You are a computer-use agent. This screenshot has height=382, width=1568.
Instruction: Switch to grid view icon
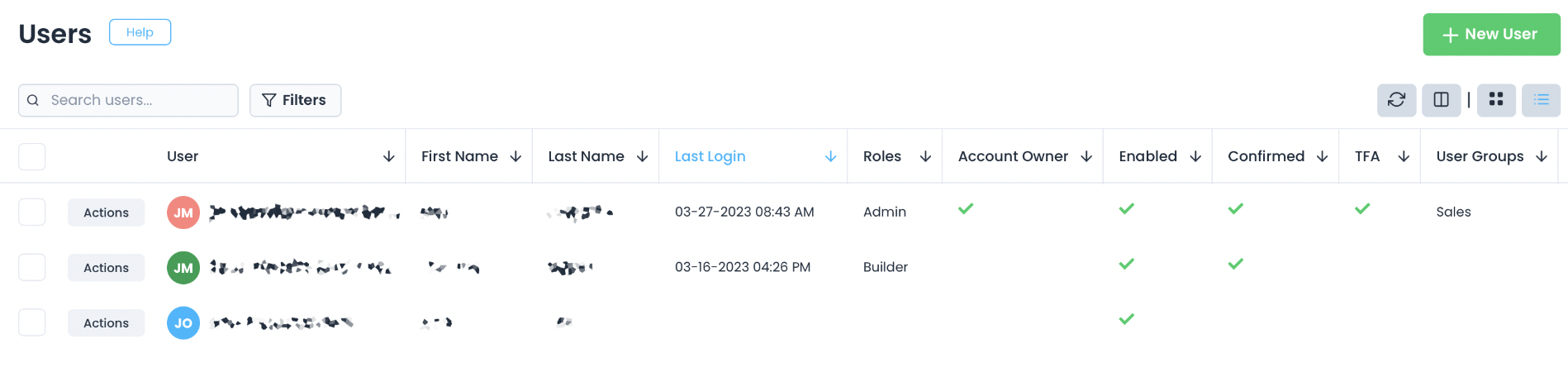(1495, 100)
